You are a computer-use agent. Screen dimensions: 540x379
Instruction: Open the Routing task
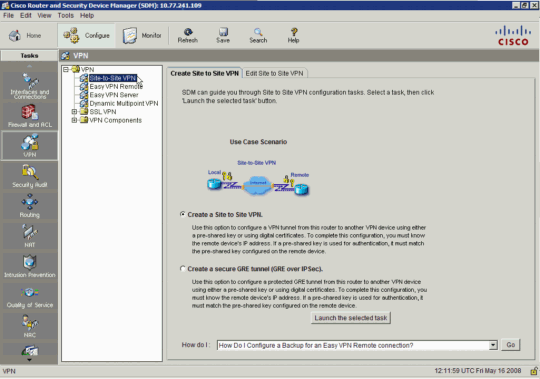tap(30, 206)
